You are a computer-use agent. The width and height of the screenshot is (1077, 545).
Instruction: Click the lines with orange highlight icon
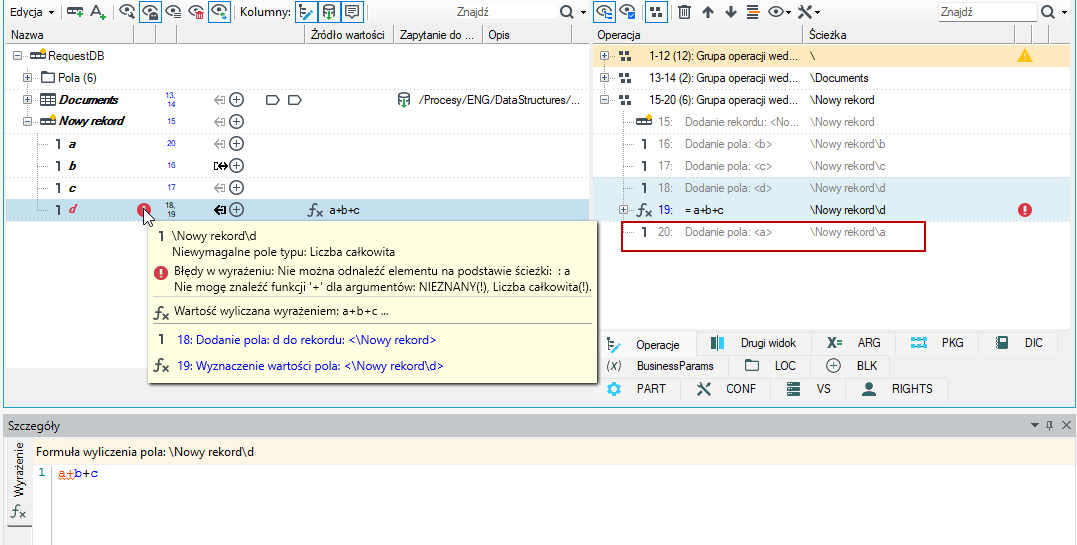coord(753,12)
